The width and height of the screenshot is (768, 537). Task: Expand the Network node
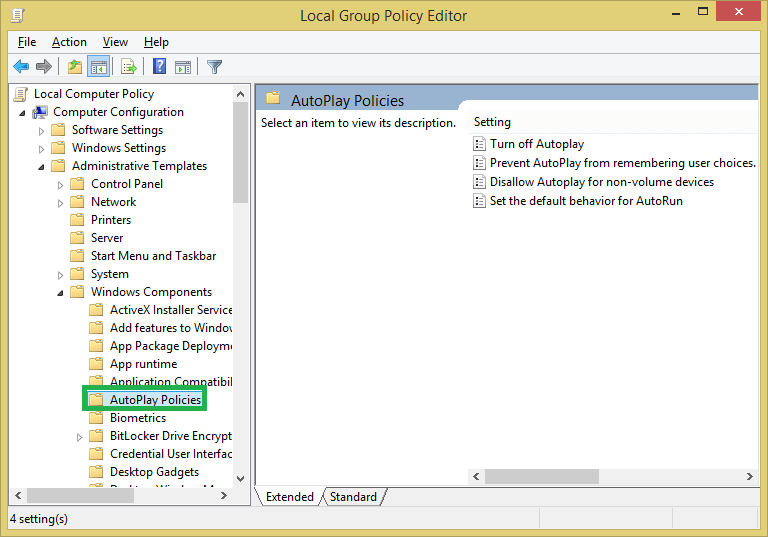click(x=60, y=203)
